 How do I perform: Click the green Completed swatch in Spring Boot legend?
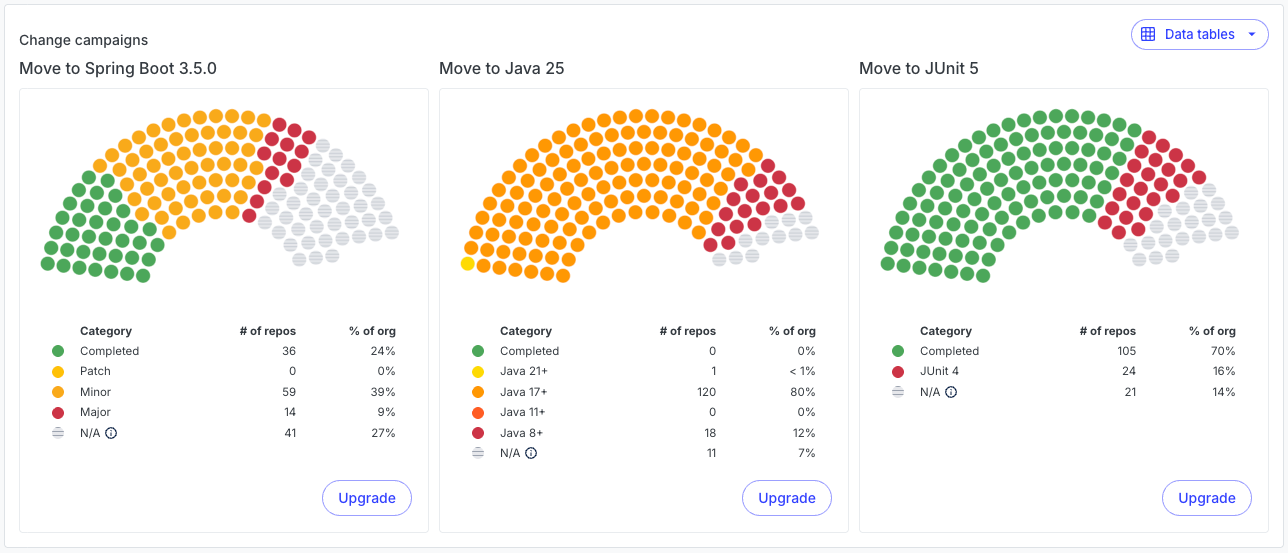pyautogui.click(x=58, y=351)
